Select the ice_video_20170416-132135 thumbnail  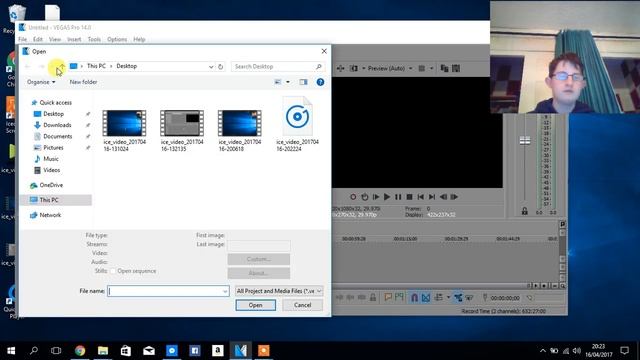coord(182,123)
